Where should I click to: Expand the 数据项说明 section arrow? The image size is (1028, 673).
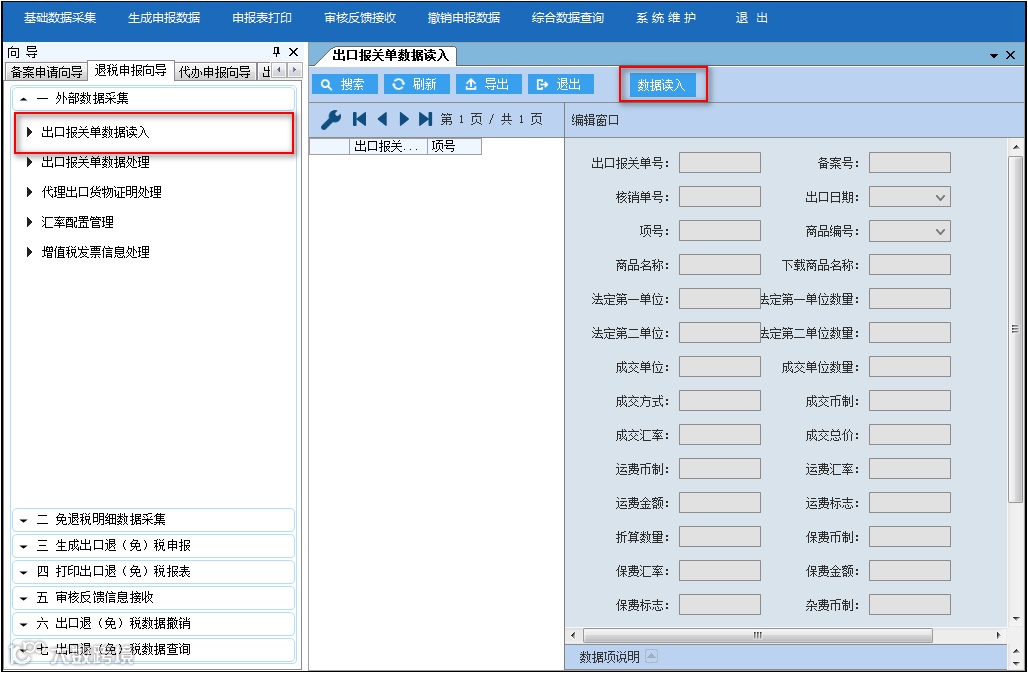pyautogui.click(x=651, y=656)
